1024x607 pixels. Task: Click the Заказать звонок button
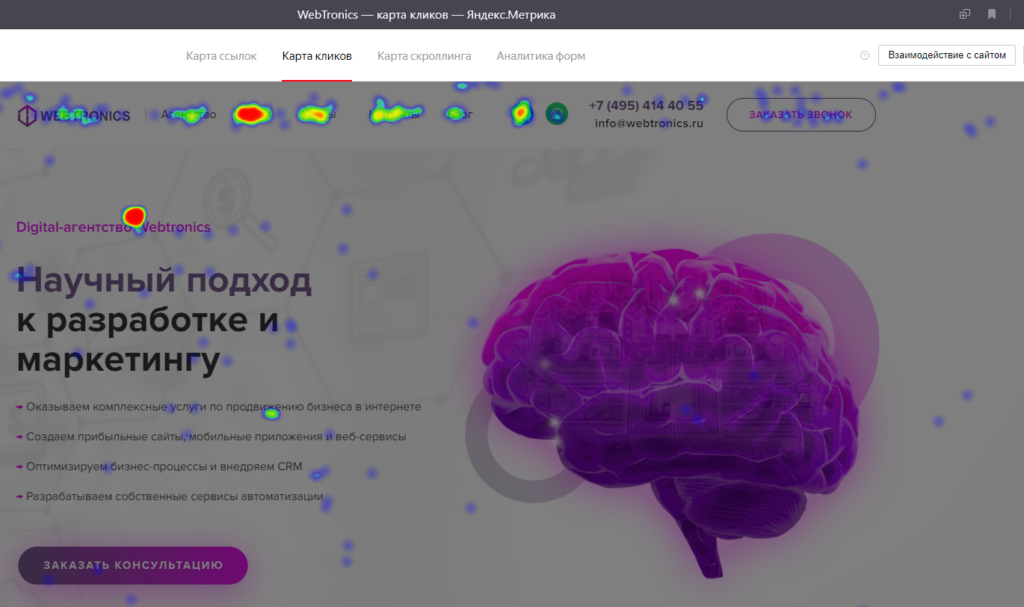click(800, 115)
